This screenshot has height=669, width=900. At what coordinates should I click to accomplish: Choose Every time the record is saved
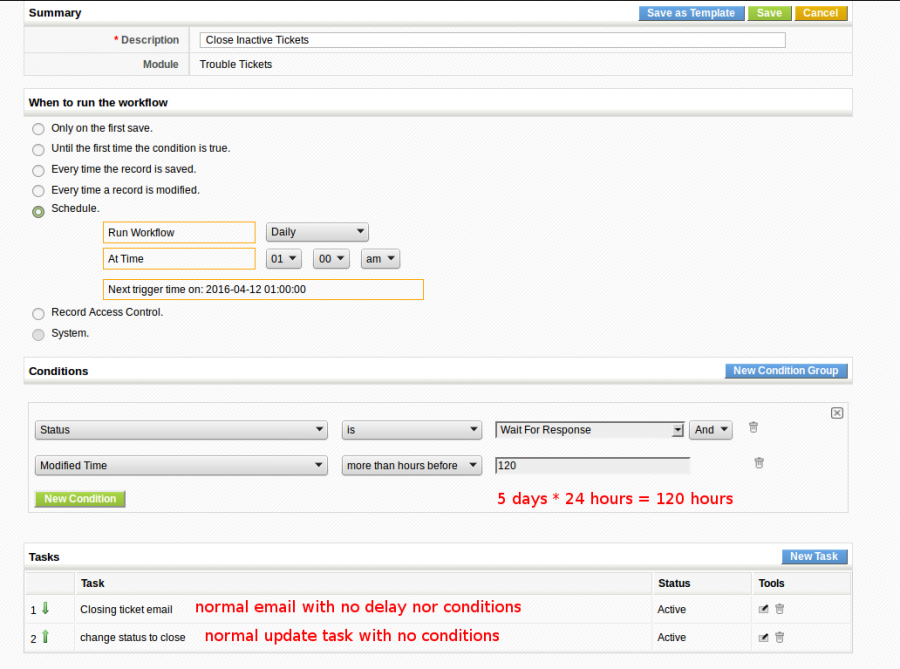click(38, 170)
